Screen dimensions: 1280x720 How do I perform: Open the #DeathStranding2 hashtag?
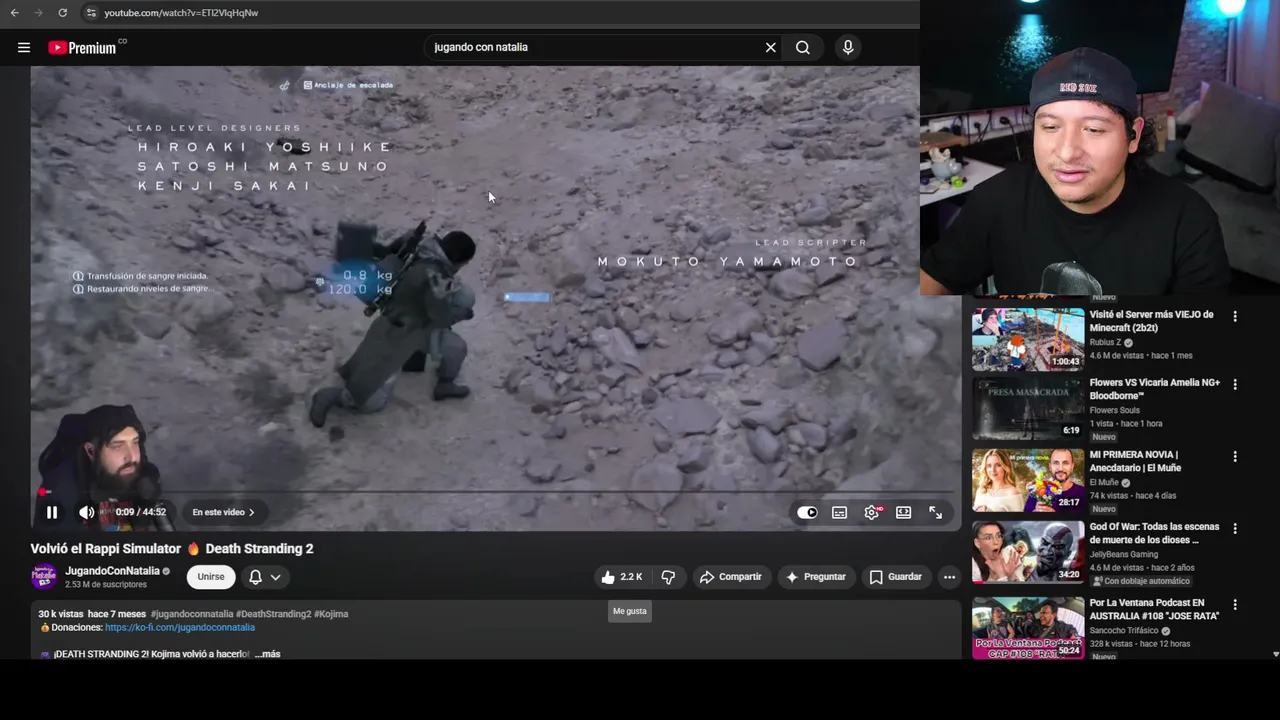pos(273,614)
